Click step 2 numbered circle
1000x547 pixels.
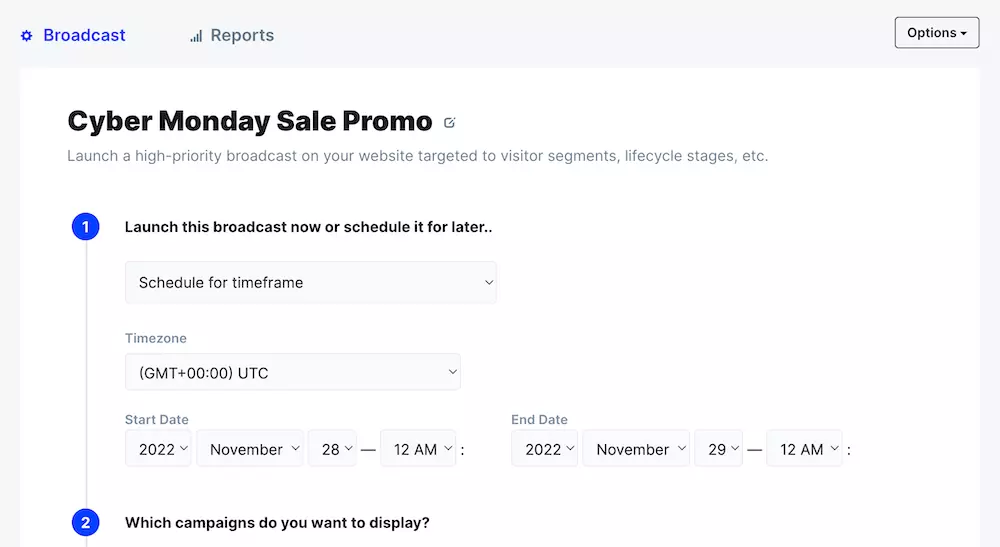click(x=85, y=523)
